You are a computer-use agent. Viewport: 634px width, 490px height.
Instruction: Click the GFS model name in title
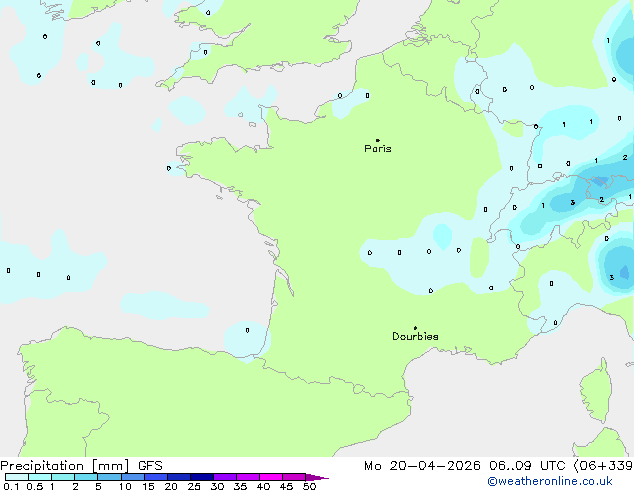click(150, 466)
